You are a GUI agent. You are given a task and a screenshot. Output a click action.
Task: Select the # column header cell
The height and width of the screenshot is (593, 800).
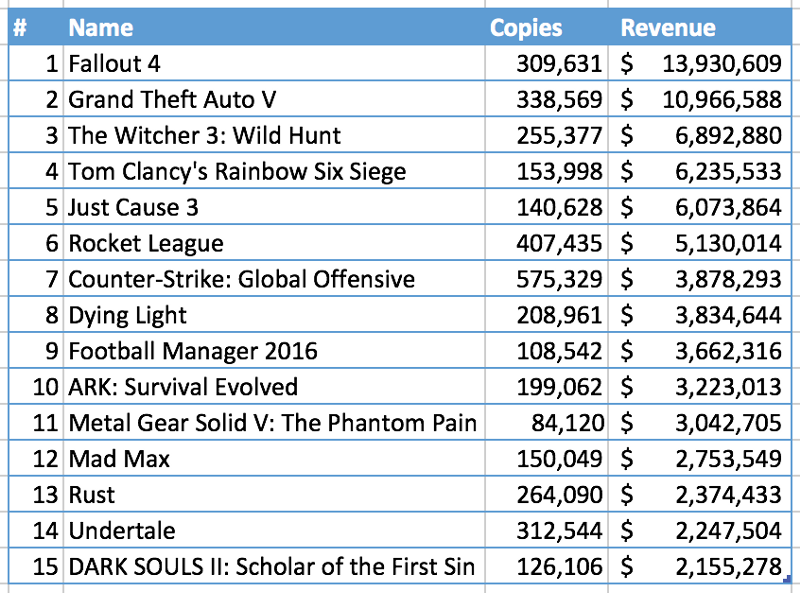tap(36, 27)
